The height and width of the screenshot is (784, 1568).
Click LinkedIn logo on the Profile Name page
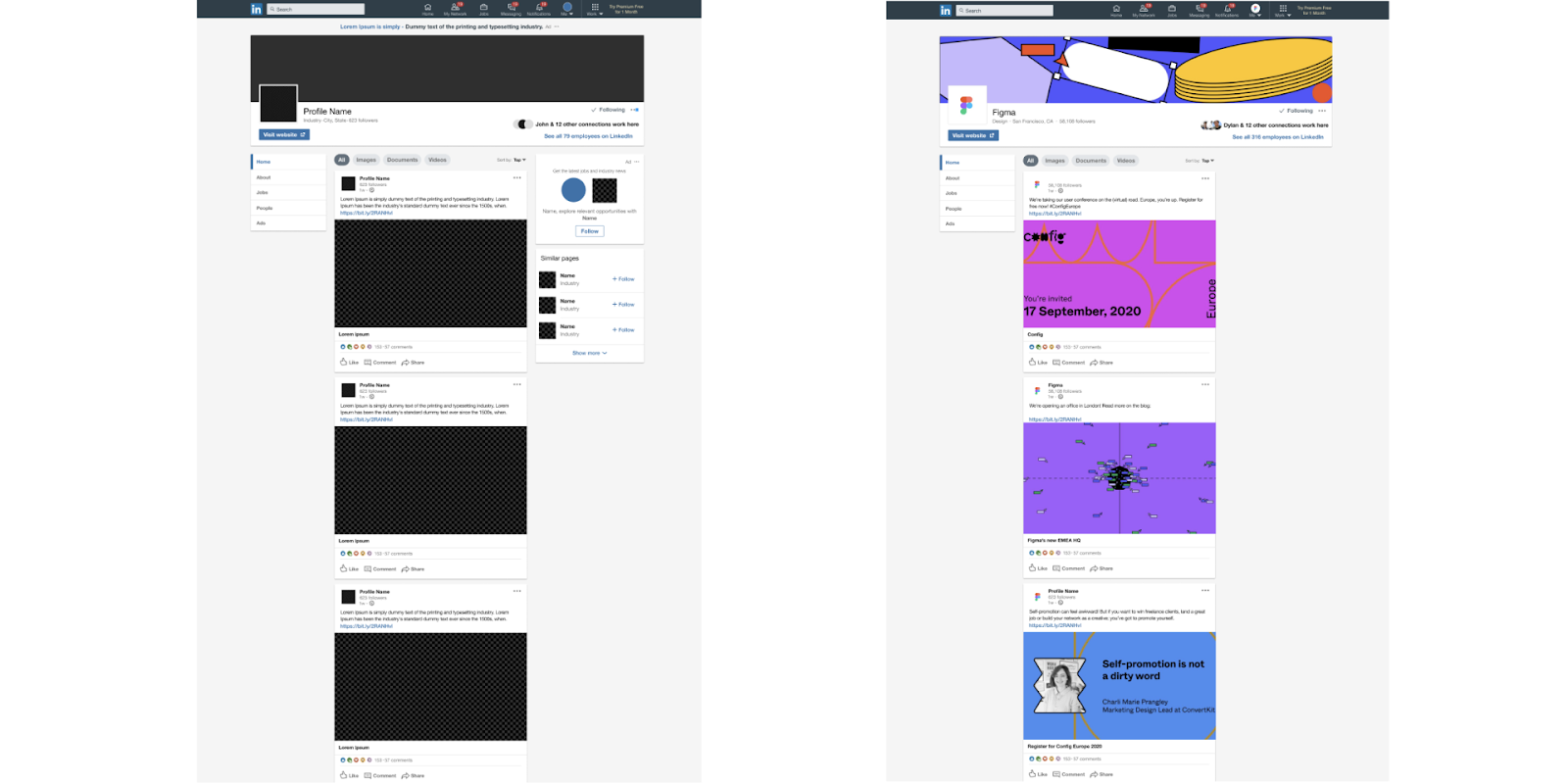click(x=257, y=9)
